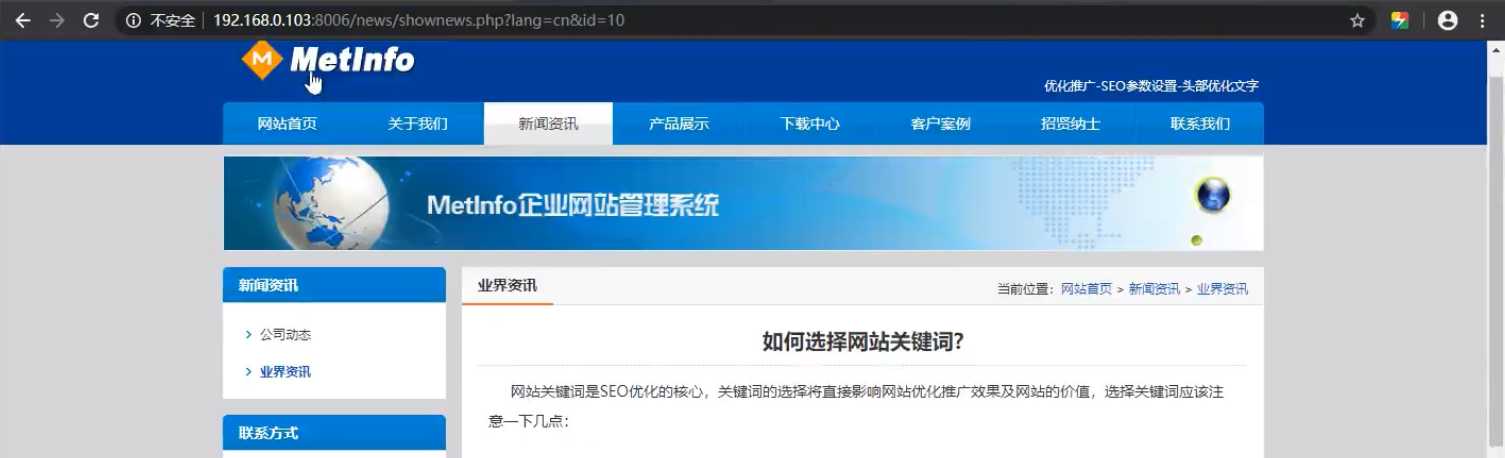Click the address bar URL
The width and height of the screenshot is (1505, 458).
(418, 20)
